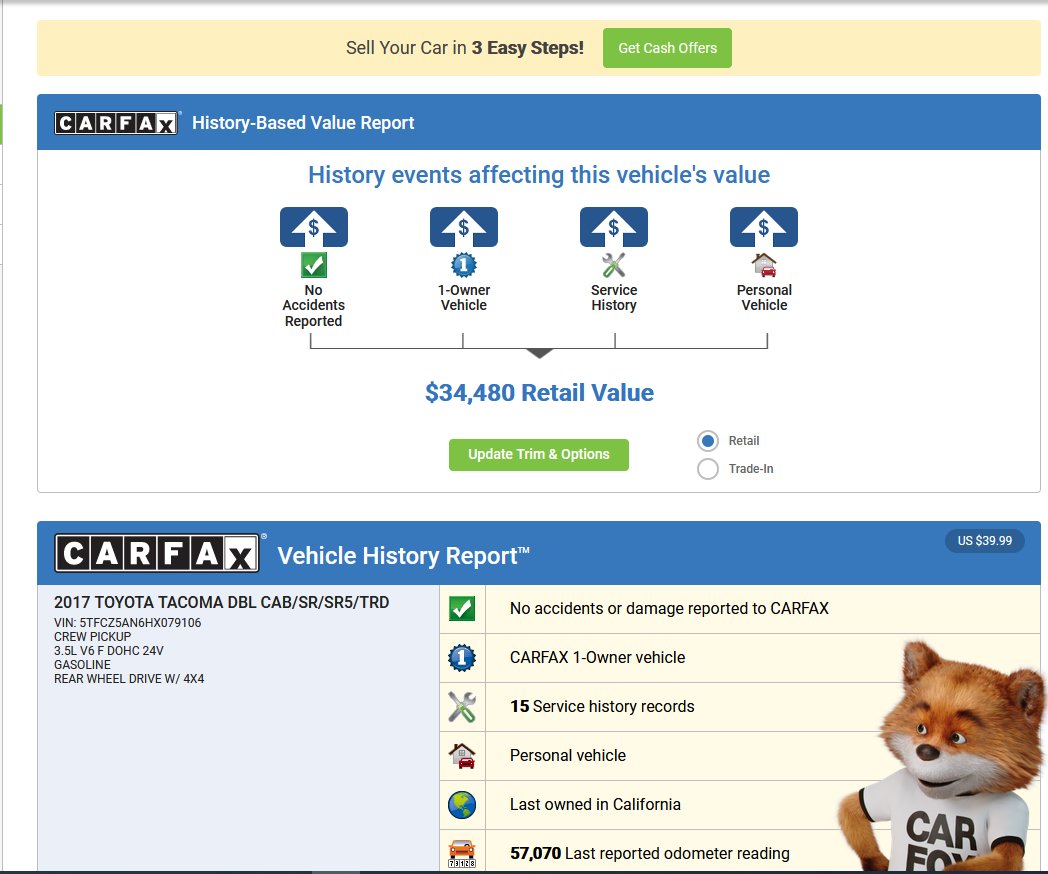Click '57,070 Last reported odometer reading'

pyautogui.click(x=650, y=853)
